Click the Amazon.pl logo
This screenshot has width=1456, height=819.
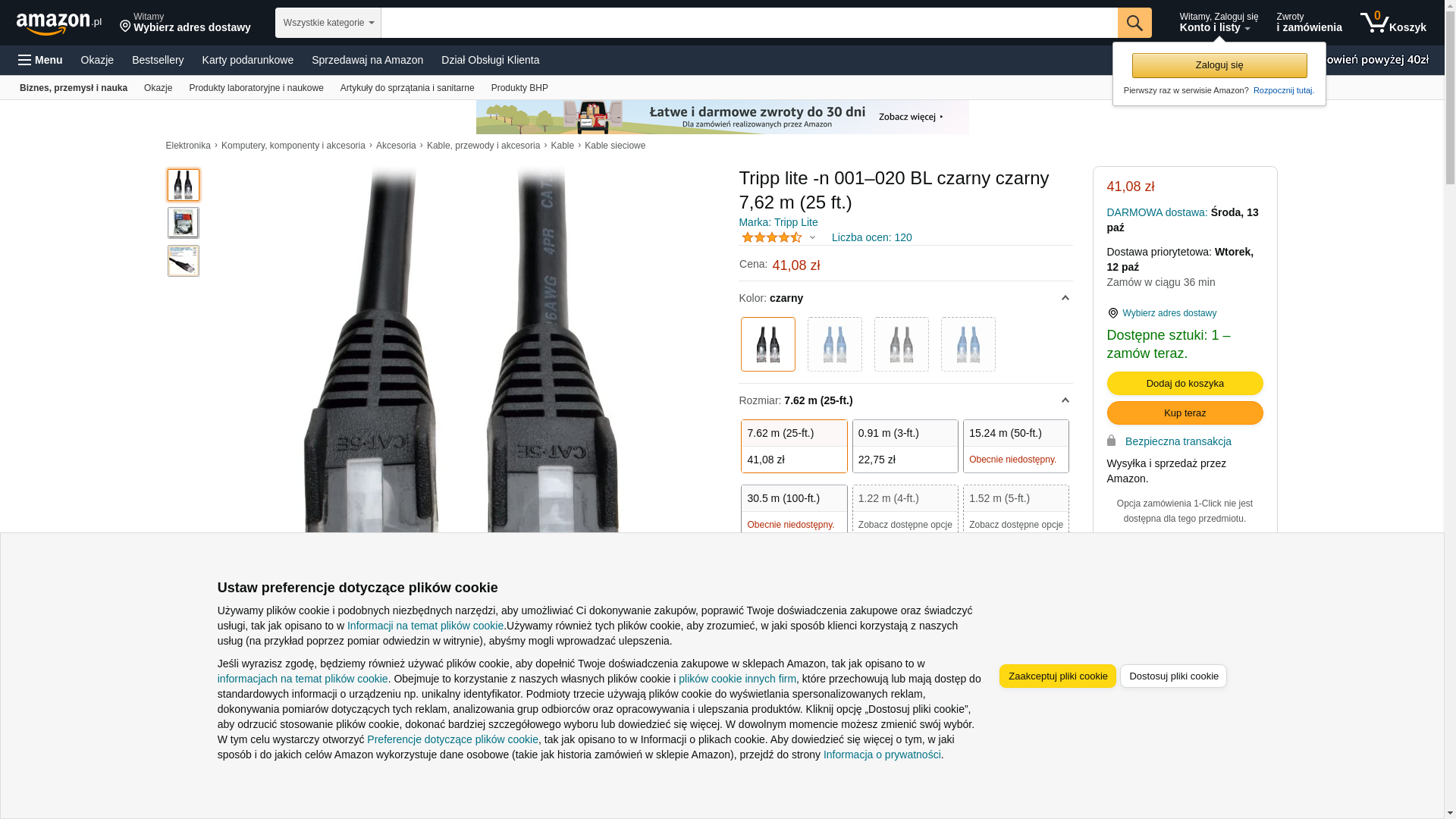coord(58,24)
